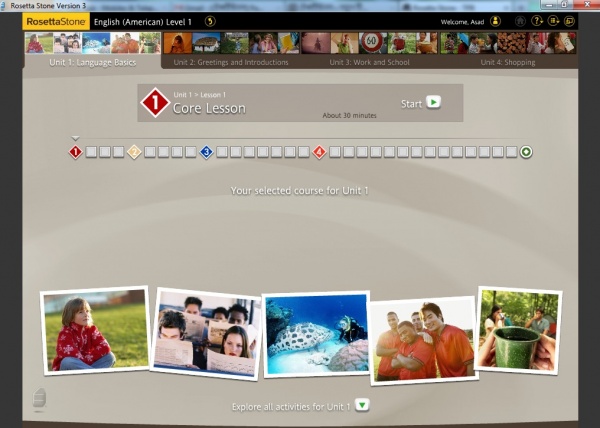Click the Unit 1 > Lesson 1 breadcrumb
600x428 pixels.
point(199,94)
